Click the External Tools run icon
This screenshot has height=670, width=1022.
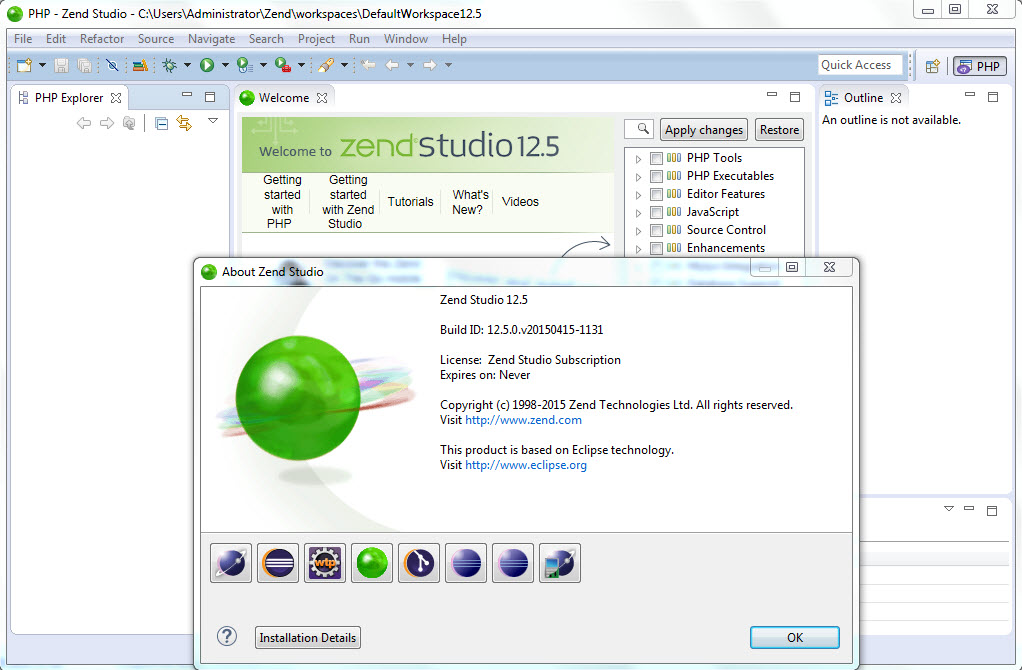(x=283, y=65)
